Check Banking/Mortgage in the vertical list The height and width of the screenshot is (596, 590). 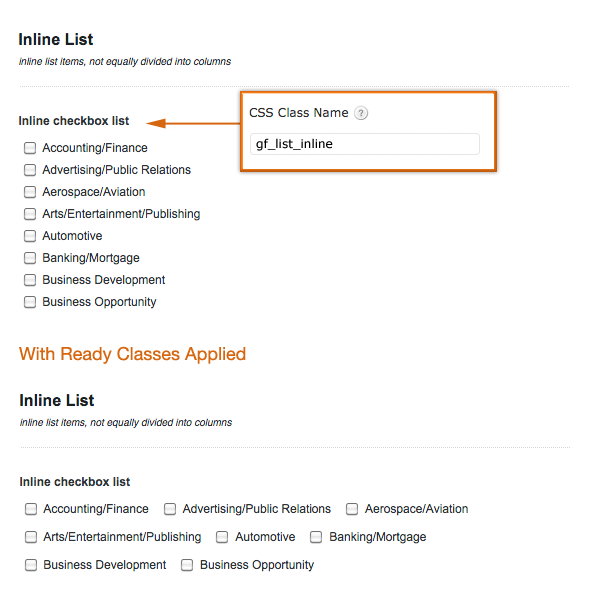[30, 258]
